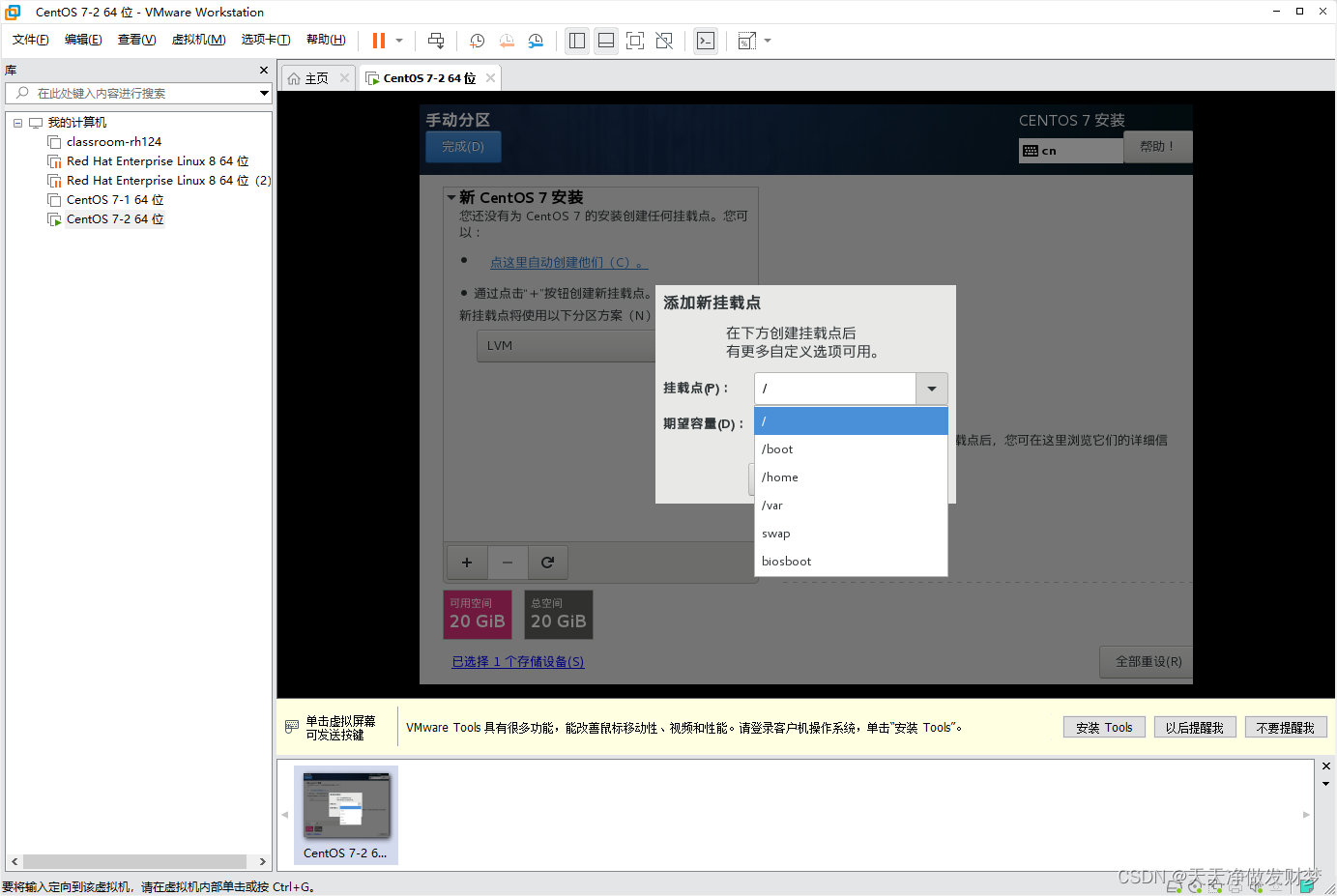
Task: Close the thumbnail bar panel
Action: tap(1325, 766)
